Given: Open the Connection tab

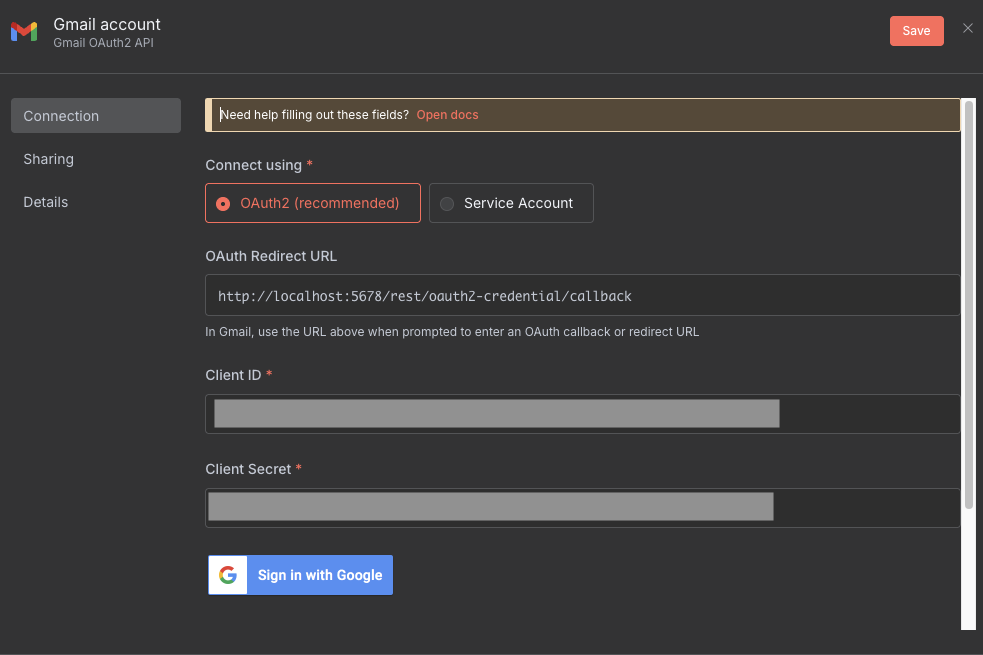Looking at the screenshot, I should (96, 115).
